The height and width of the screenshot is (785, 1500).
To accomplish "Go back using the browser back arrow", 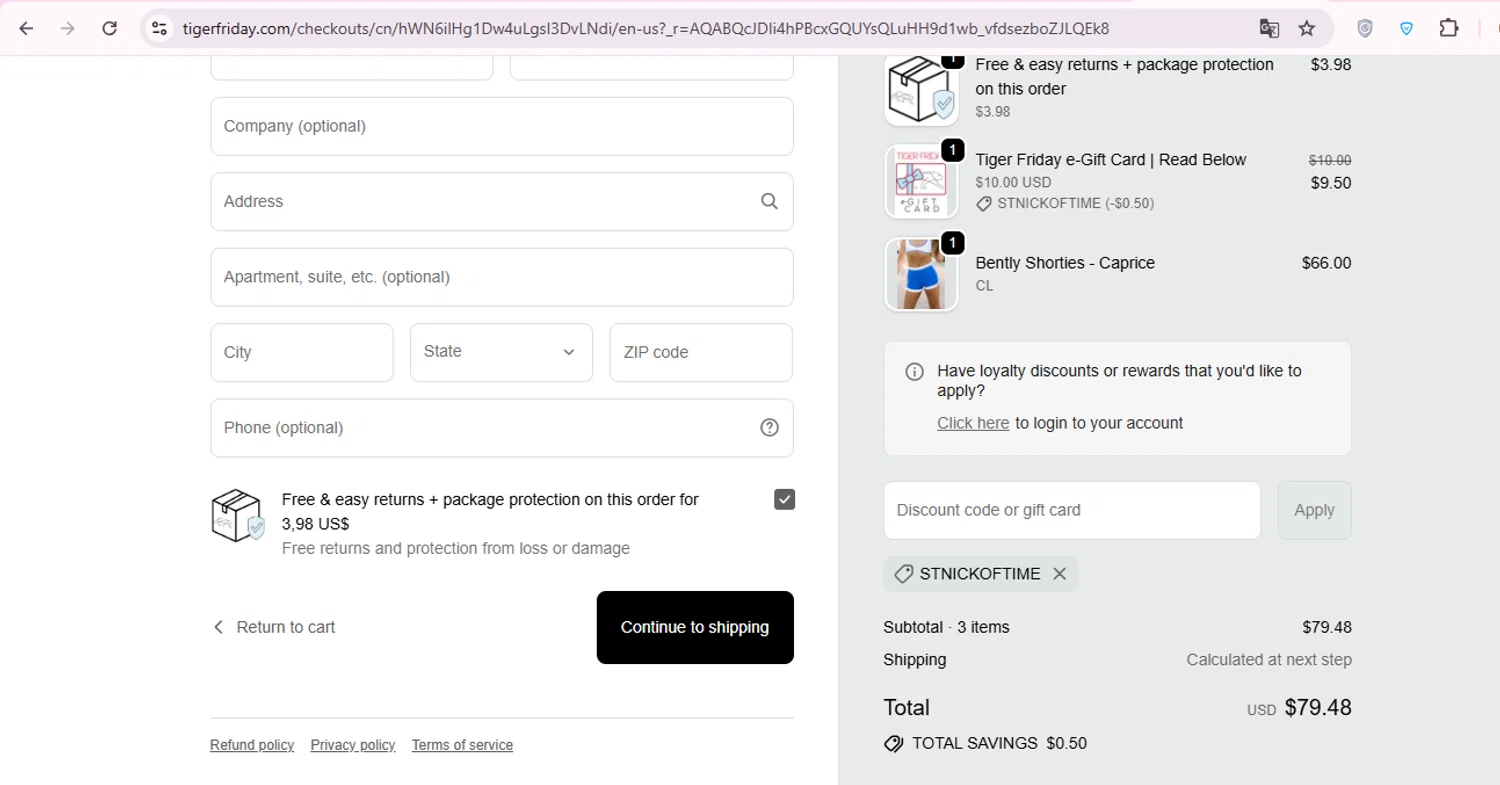I will tap(26, 28).
